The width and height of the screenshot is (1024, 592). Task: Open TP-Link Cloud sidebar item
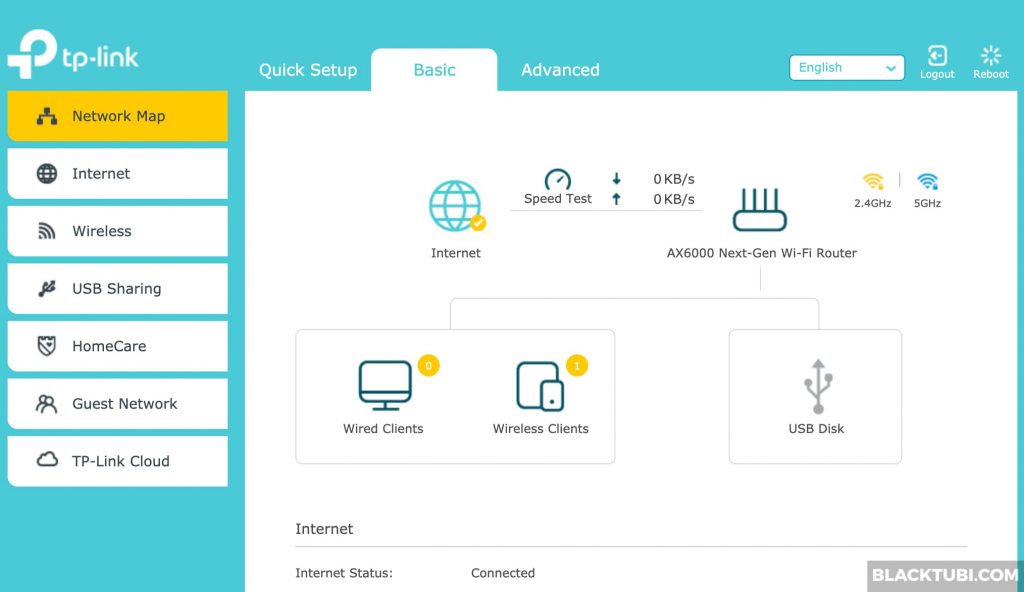(118, 461)
